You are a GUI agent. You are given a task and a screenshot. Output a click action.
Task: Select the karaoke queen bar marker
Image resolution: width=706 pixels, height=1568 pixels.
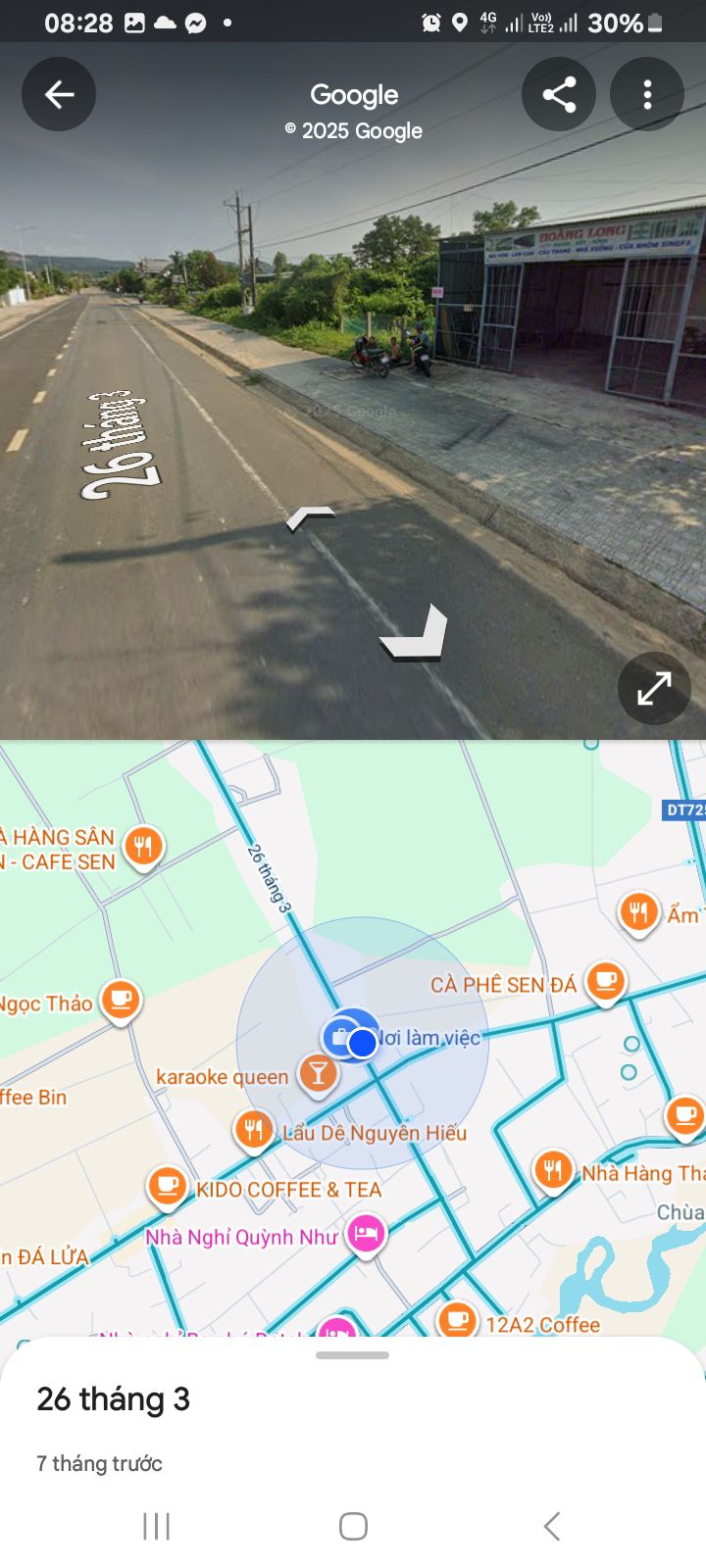318,1074
